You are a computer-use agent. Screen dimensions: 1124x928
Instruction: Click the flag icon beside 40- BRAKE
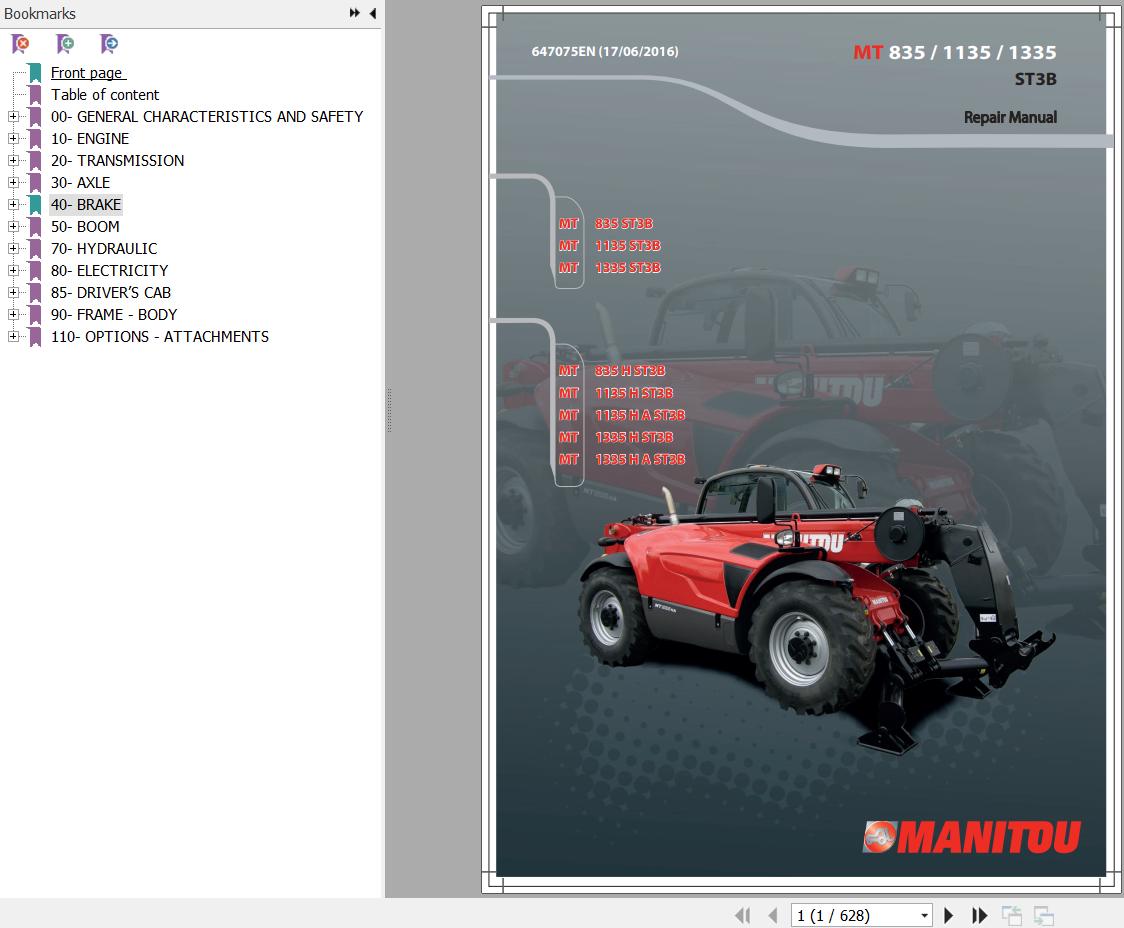point(34,204)
